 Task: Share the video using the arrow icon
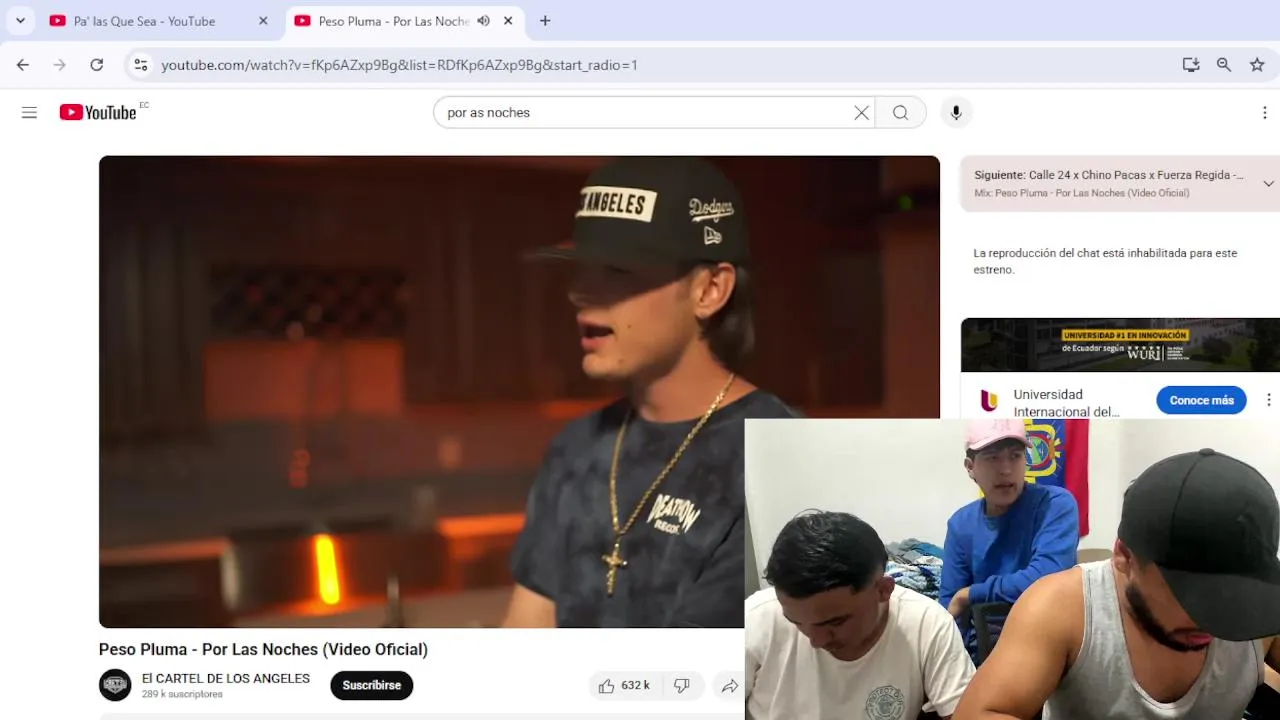pos(730,686)
